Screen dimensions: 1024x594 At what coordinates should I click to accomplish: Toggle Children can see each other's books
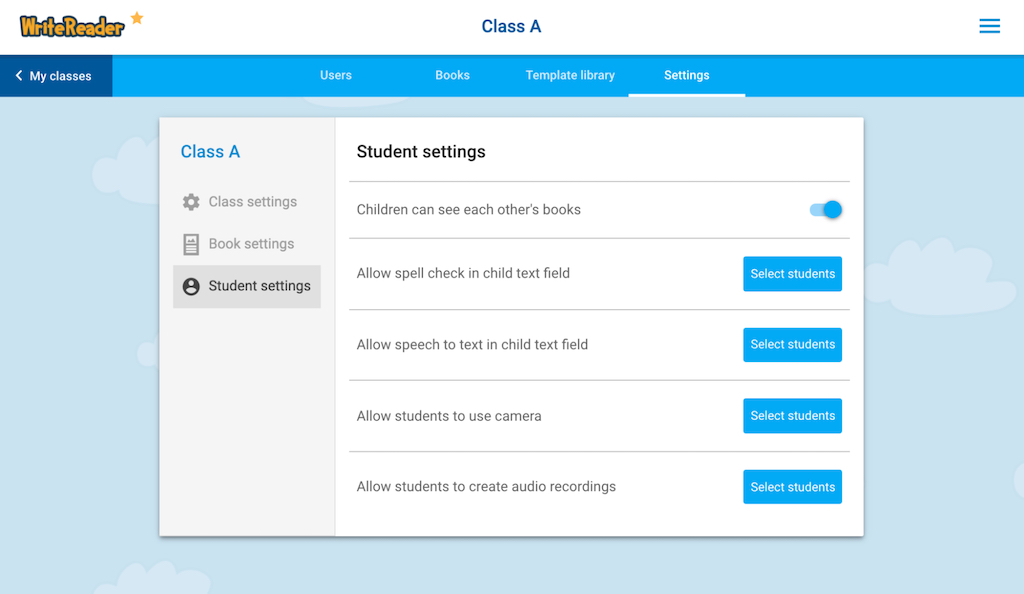[825, 210]
